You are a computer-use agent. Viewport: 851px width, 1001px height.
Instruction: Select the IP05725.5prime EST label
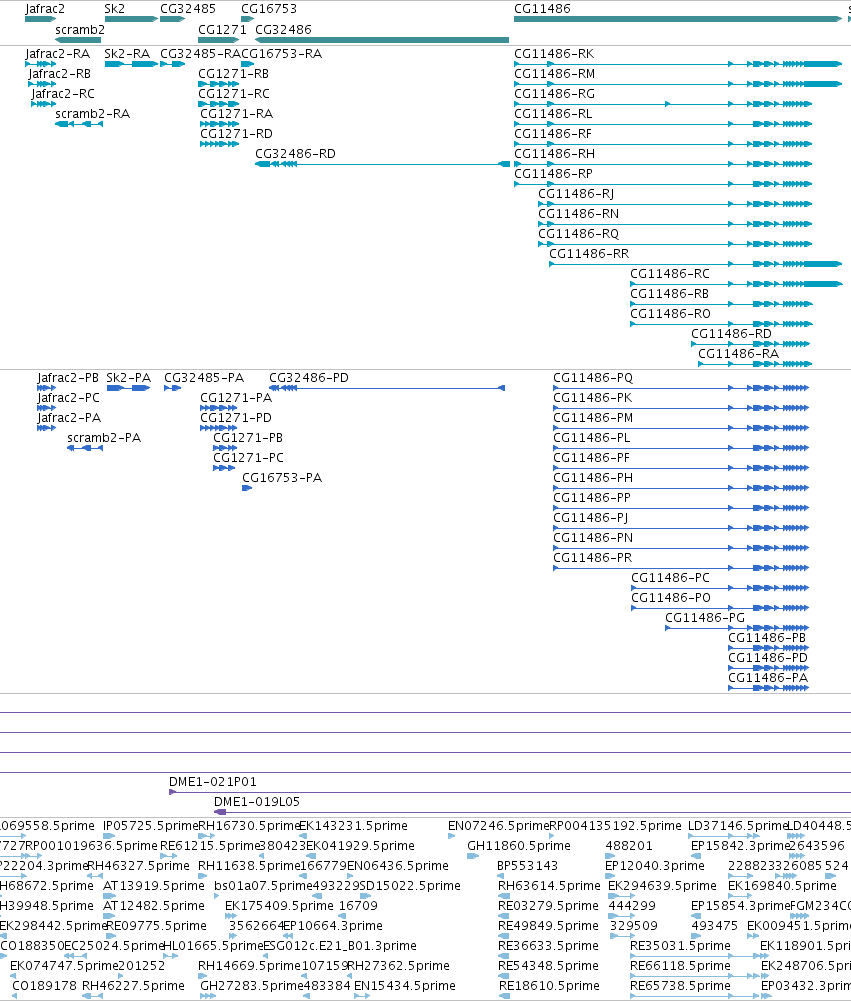[x=151, y=826]
